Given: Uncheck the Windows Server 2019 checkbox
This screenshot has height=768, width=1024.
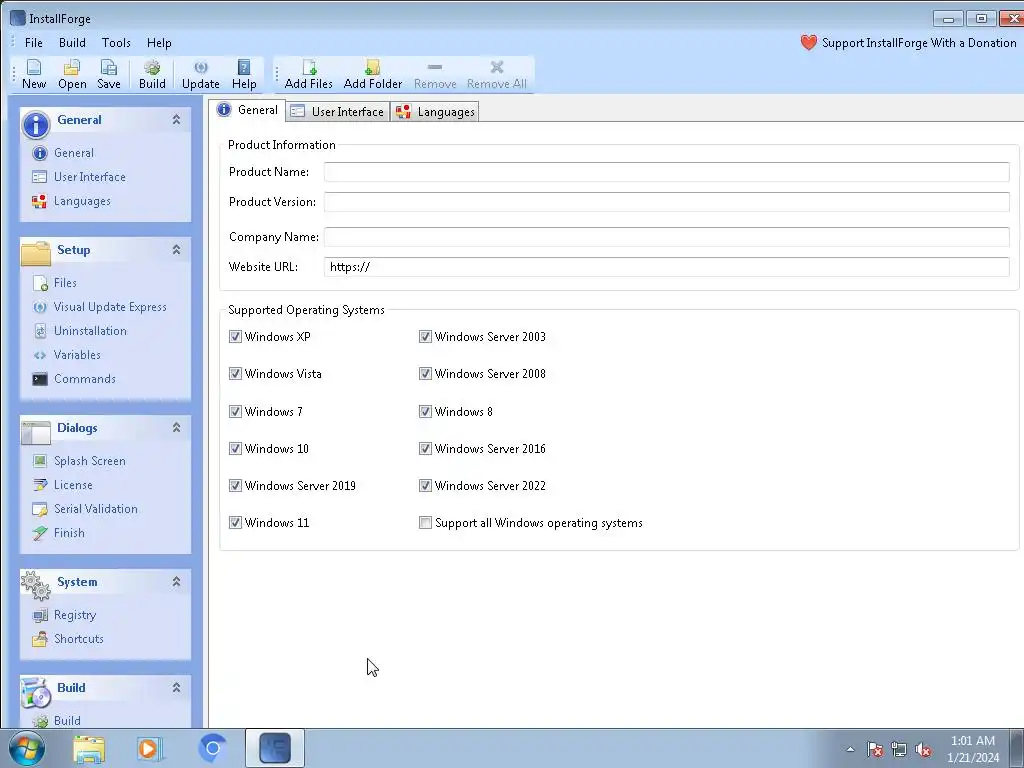Looking at the screenshot, I should 235,486.
